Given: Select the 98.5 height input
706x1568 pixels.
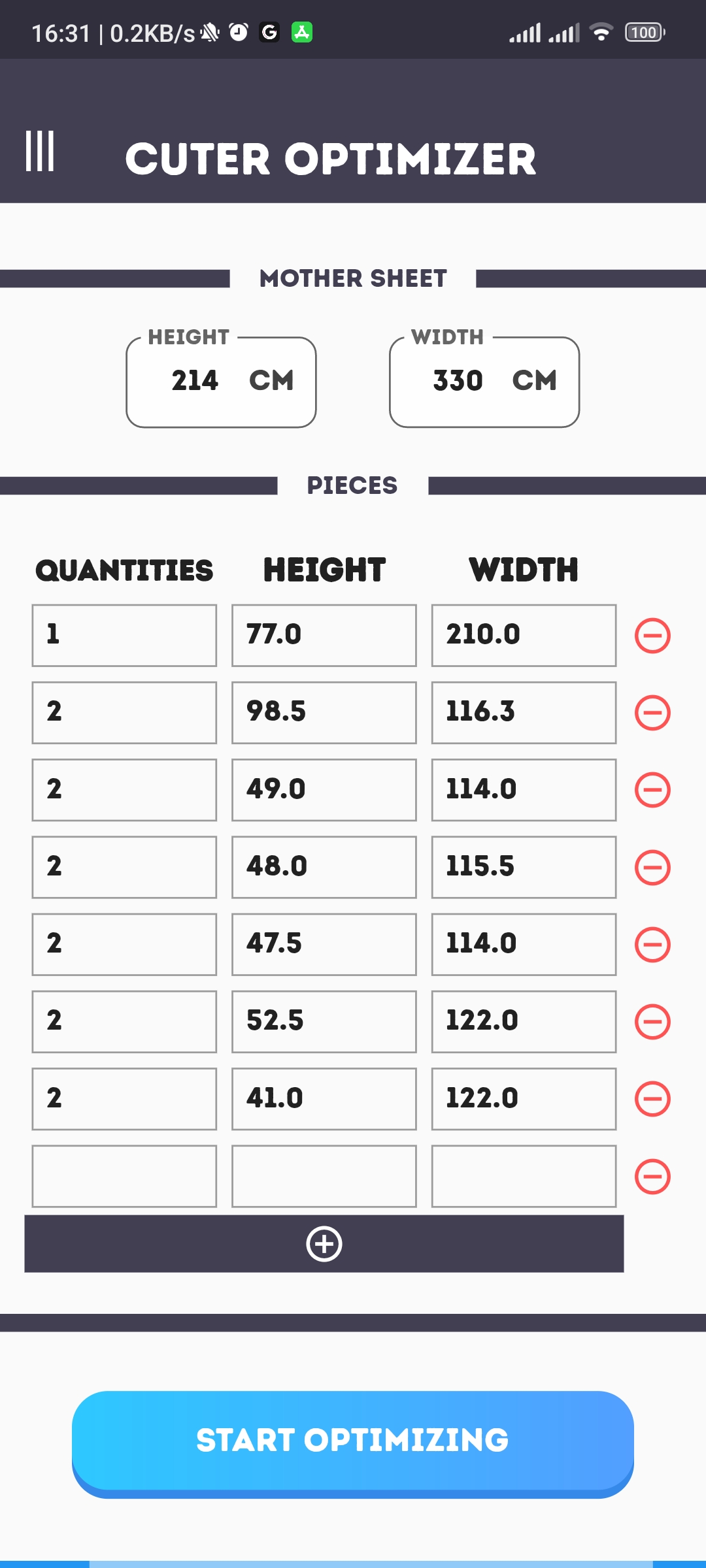Looking at the screenshot, I should tap(324, 713).
